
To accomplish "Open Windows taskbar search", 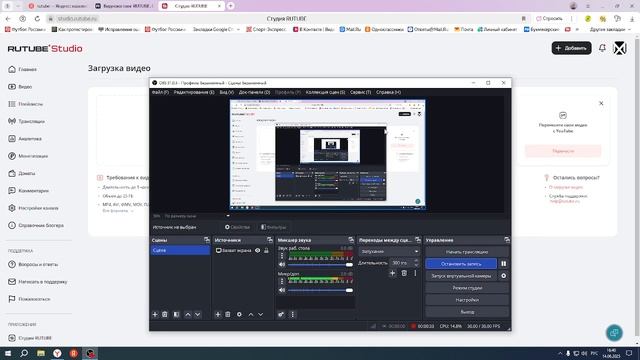I will tap(24, 353).
